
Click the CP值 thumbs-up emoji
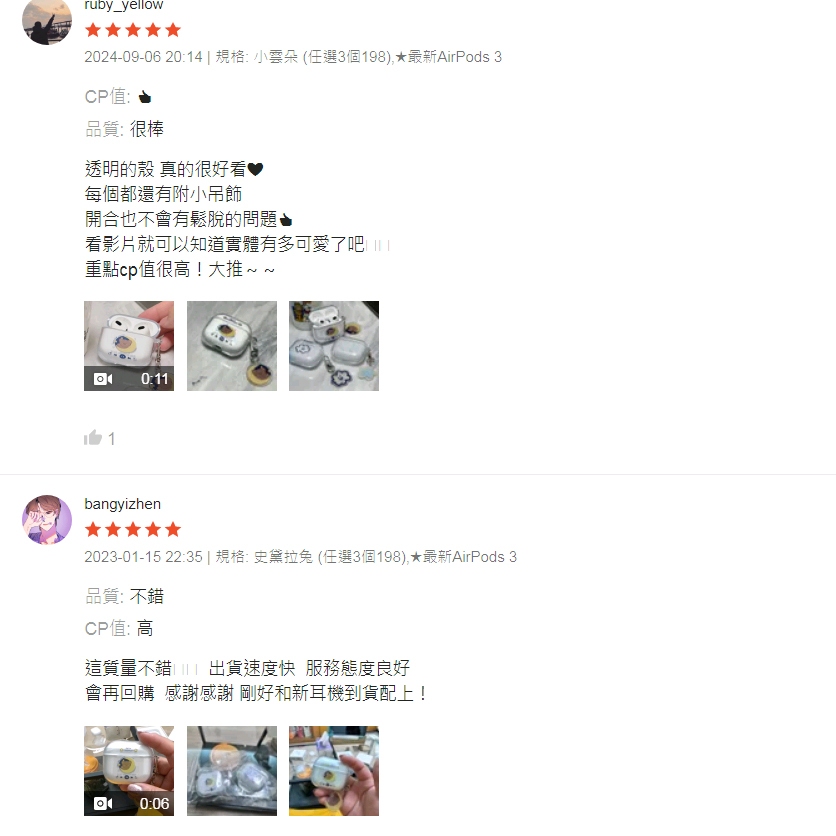point(144,97)
